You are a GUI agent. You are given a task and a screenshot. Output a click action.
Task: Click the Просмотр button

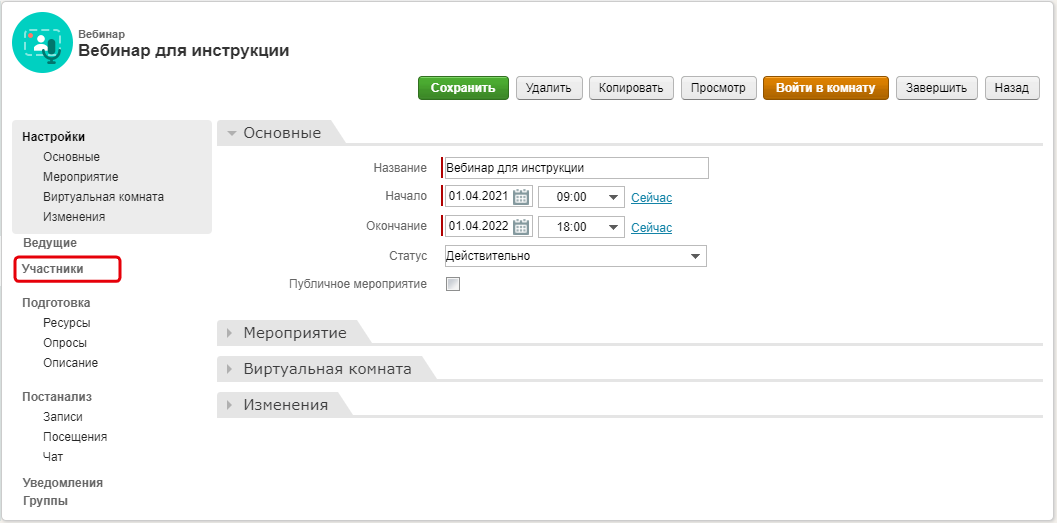tap(718, 88)
